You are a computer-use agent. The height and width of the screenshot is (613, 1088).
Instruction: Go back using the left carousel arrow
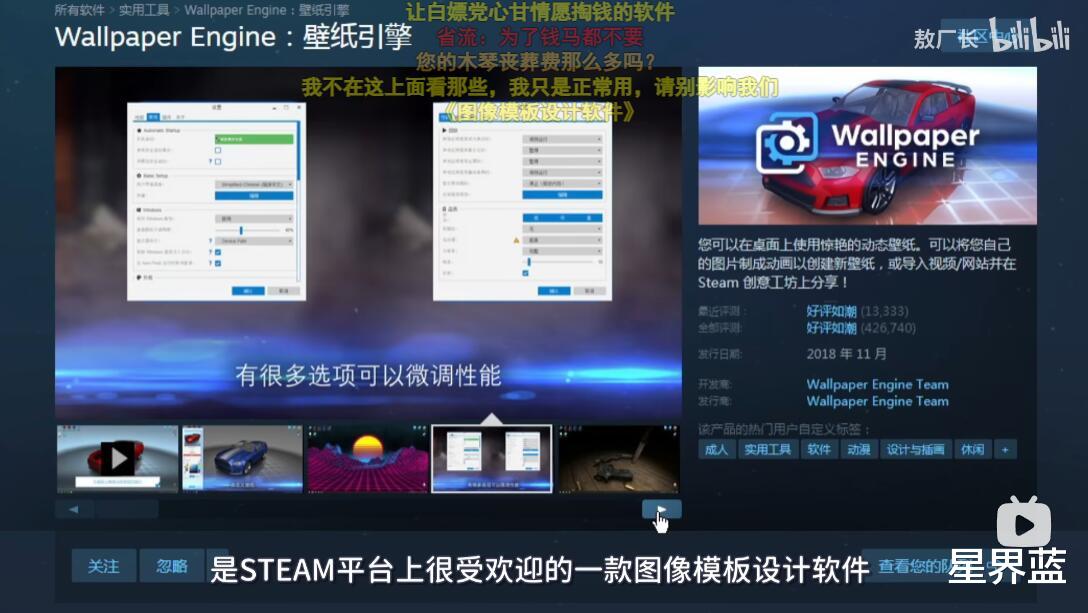click(73, 509)
